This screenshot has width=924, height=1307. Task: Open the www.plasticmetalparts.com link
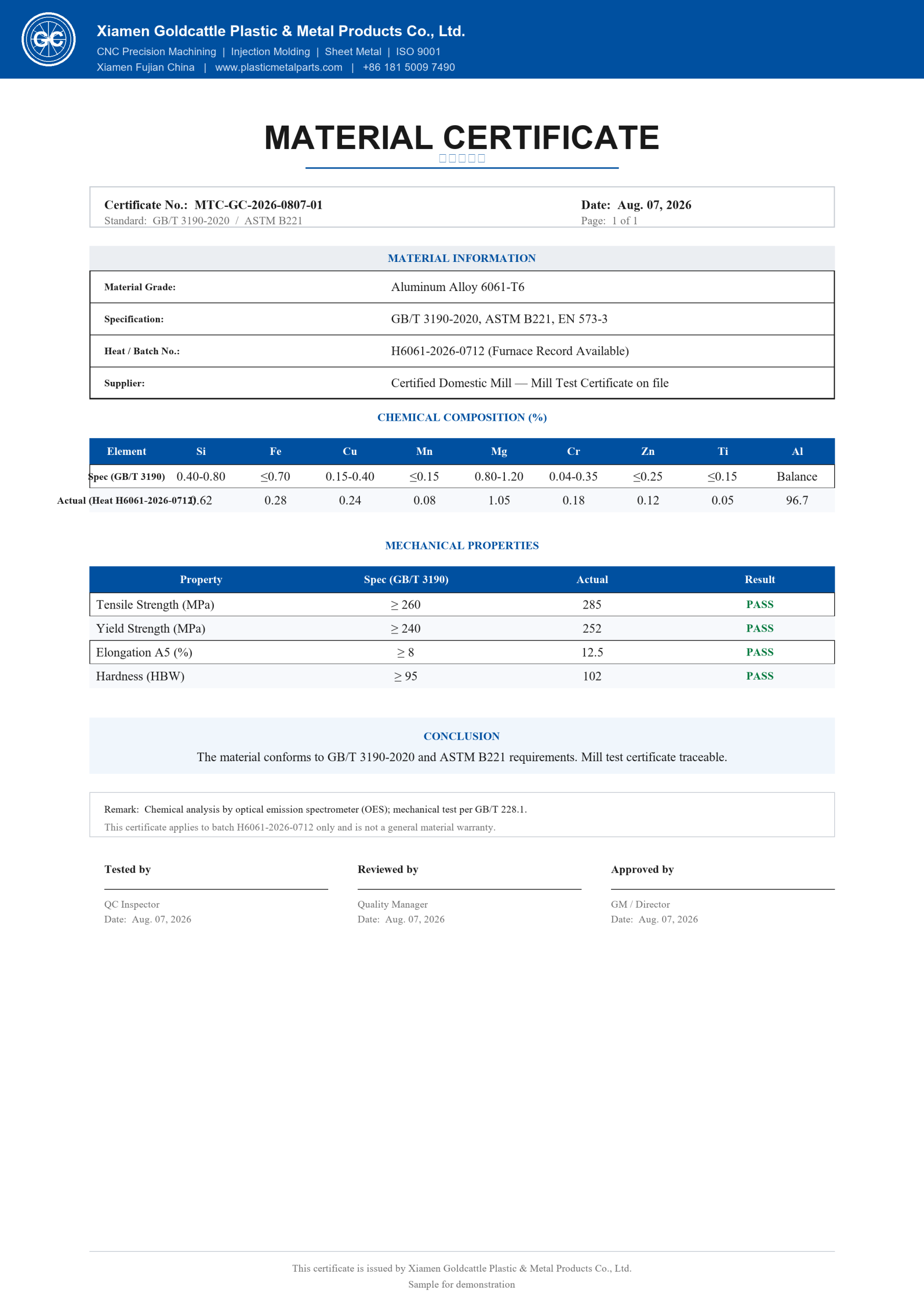coord(278,67)
